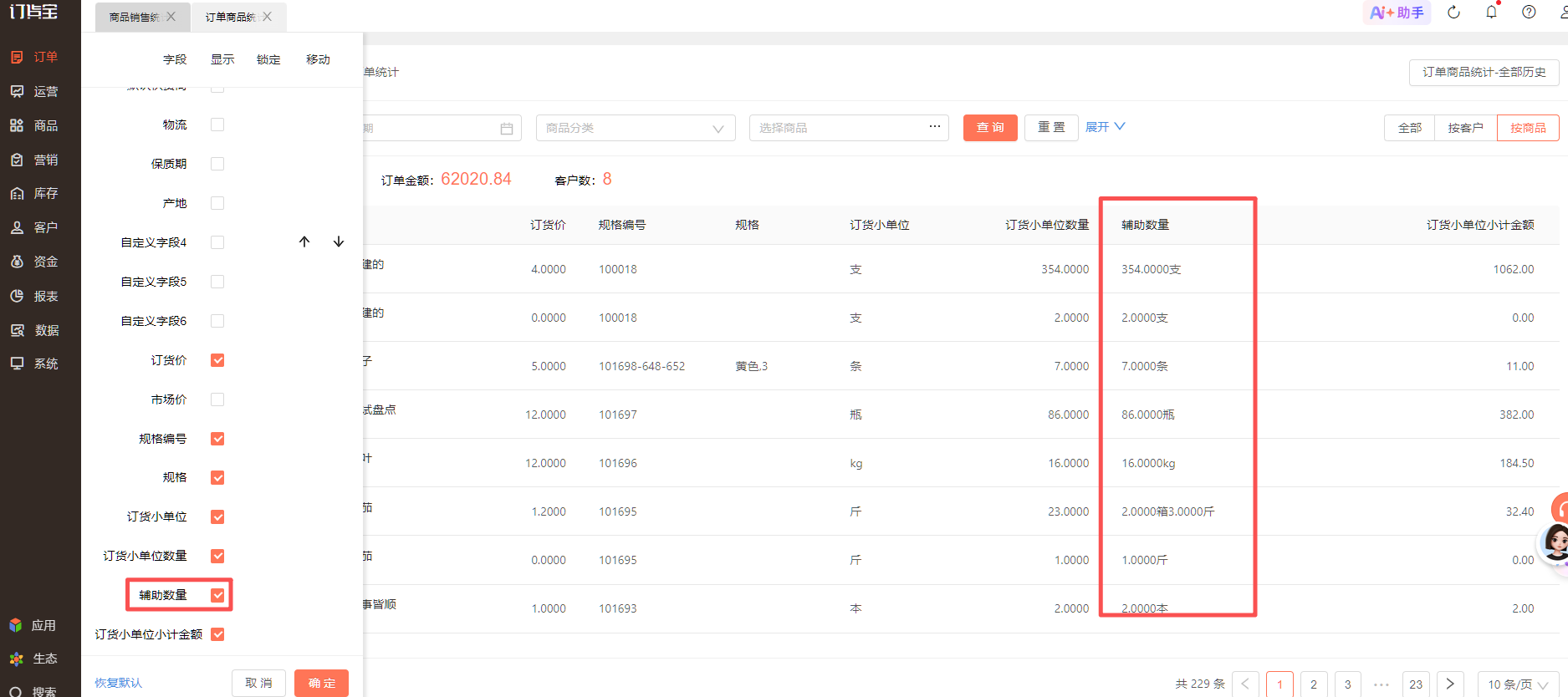Click the refresh icon in the top bar

point(1453,12)
